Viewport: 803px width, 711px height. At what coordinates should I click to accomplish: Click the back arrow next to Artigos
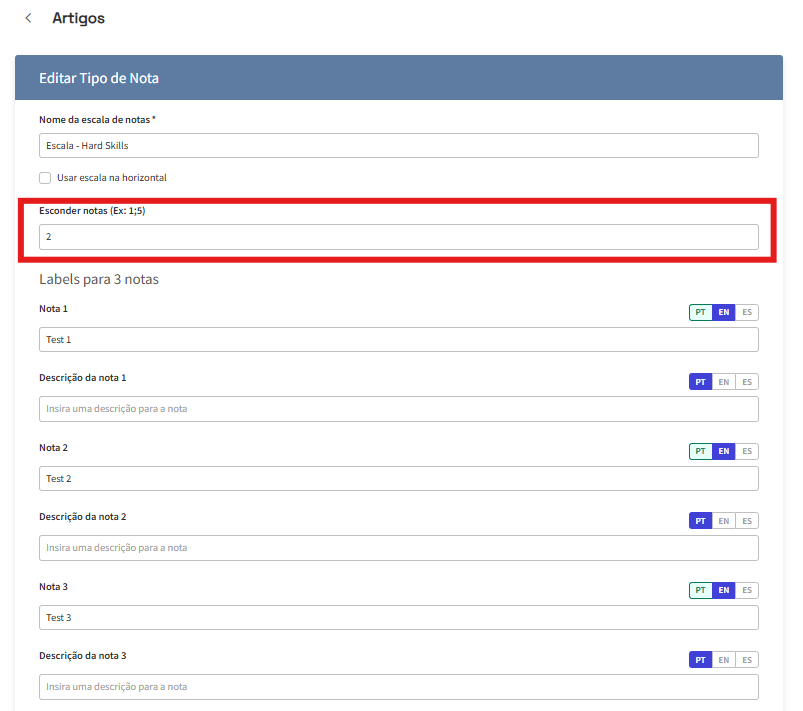pos(28,18)
